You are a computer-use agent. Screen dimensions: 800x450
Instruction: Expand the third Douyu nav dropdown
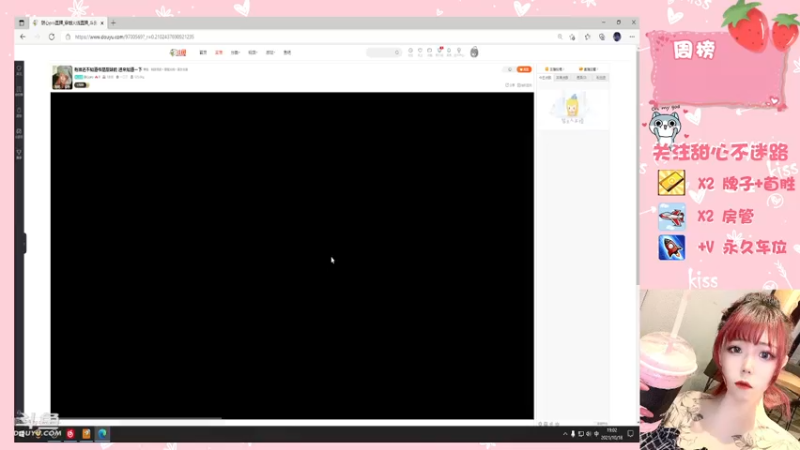235,53
